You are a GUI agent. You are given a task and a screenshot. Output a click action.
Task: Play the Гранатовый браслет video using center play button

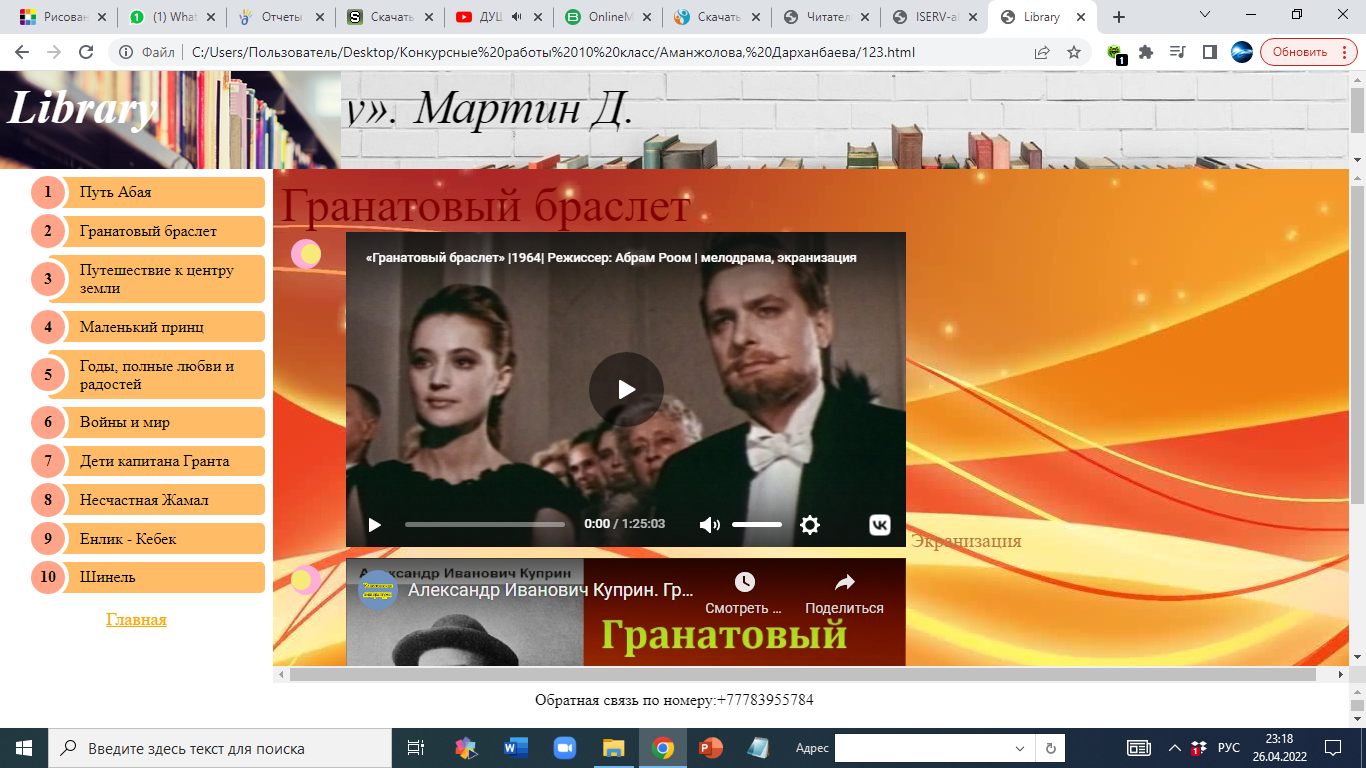coord(626,390)
